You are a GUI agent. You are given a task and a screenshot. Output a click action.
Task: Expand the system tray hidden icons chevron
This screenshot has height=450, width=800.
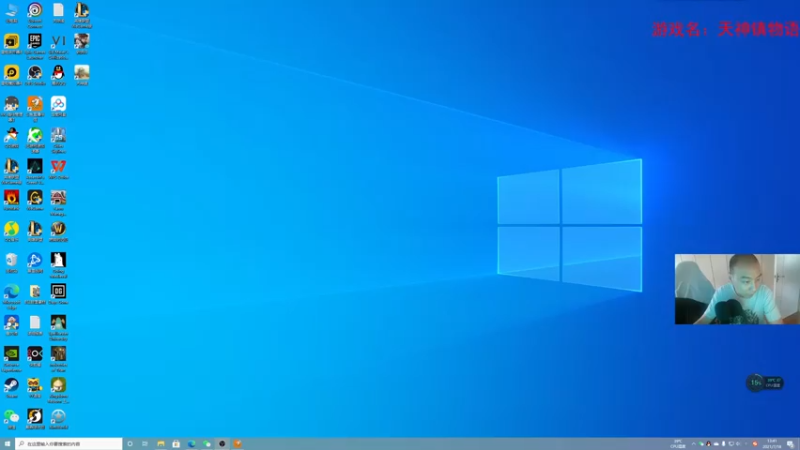(x=693, y=444)
